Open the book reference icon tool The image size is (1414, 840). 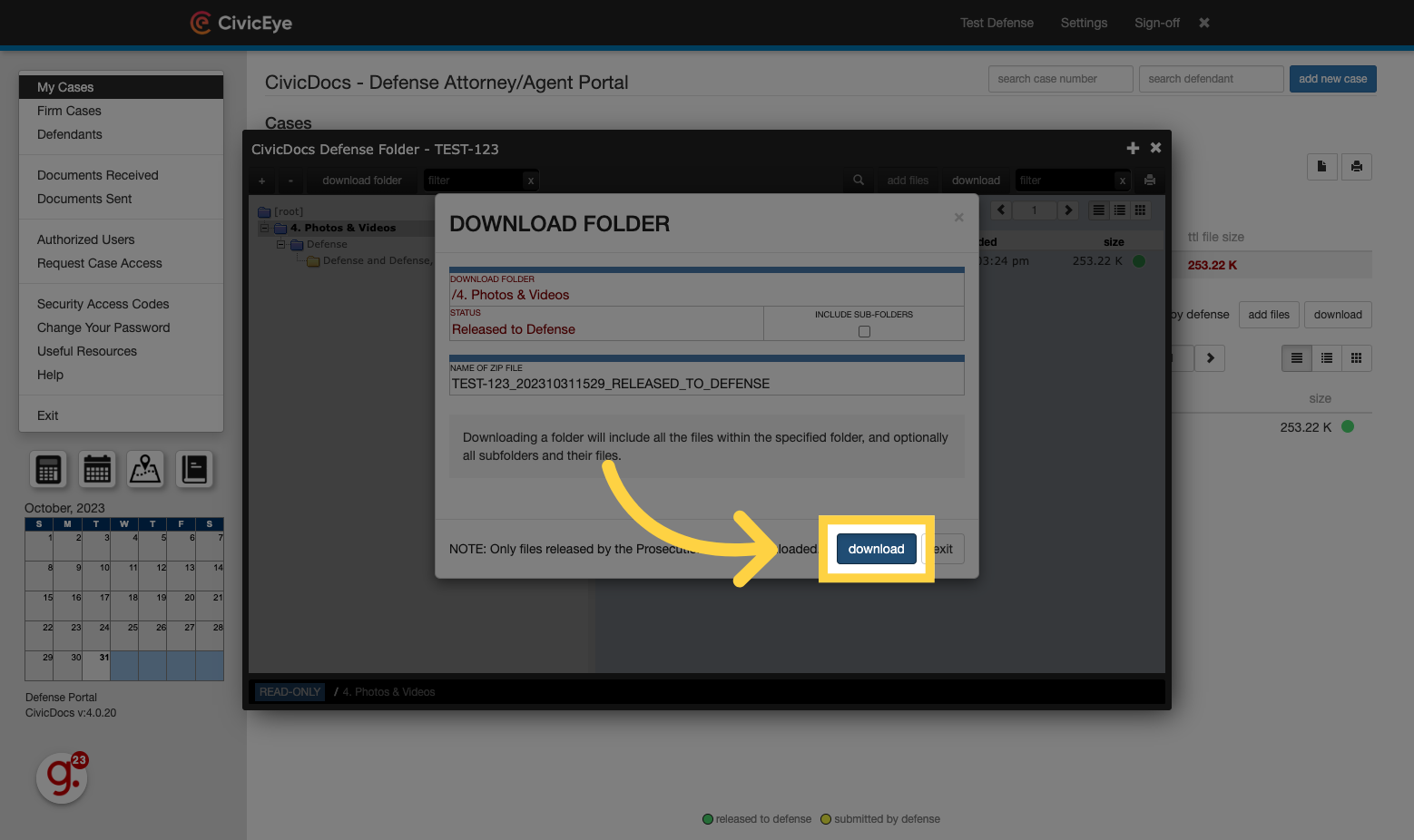[194, 469]
